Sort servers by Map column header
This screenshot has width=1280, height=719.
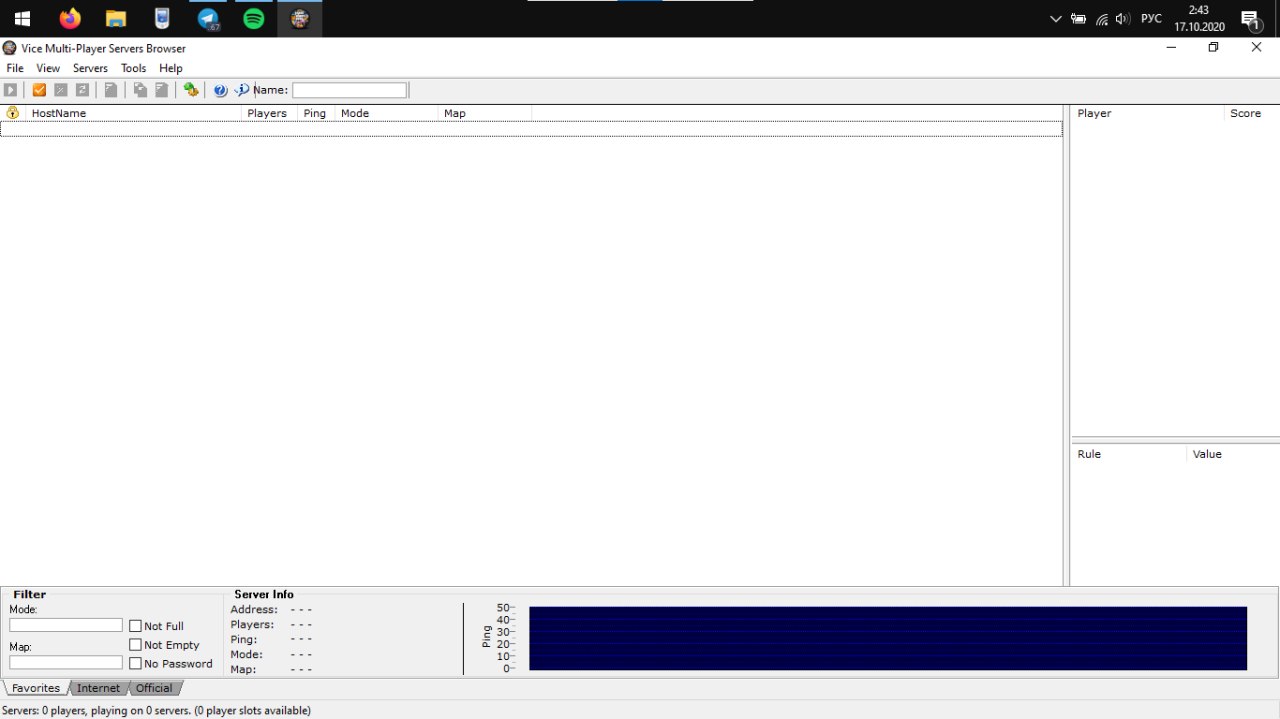pyautogui.click(x=485, y=113)
